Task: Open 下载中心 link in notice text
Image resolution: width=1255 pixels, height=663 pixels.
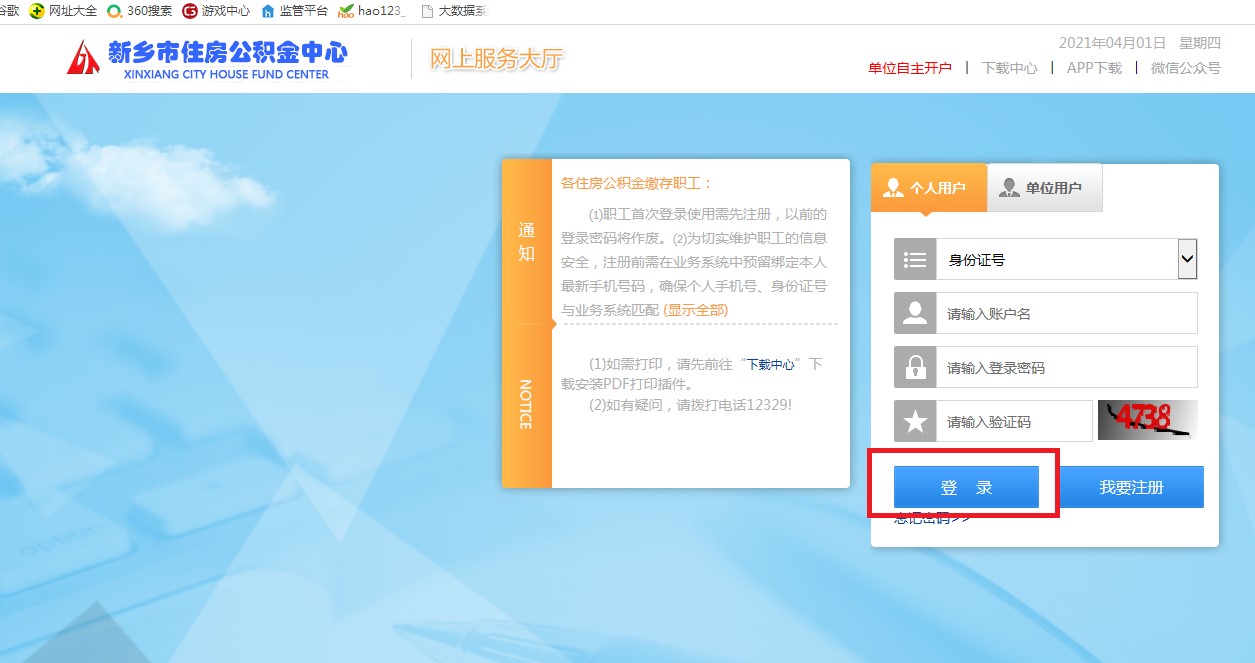Action: (771, 365)
